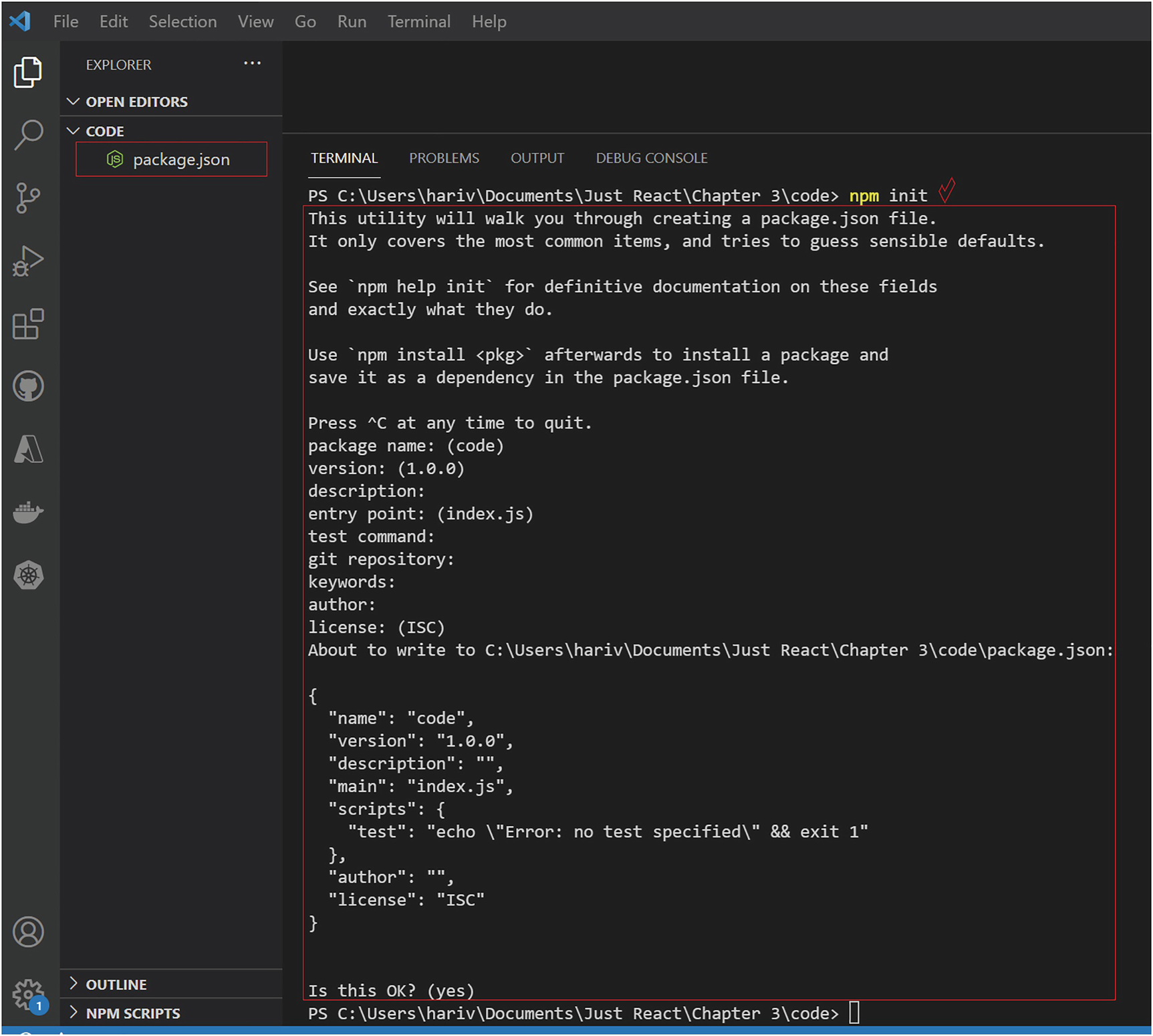
Task: Open the Source Control view
Action: 28,199
